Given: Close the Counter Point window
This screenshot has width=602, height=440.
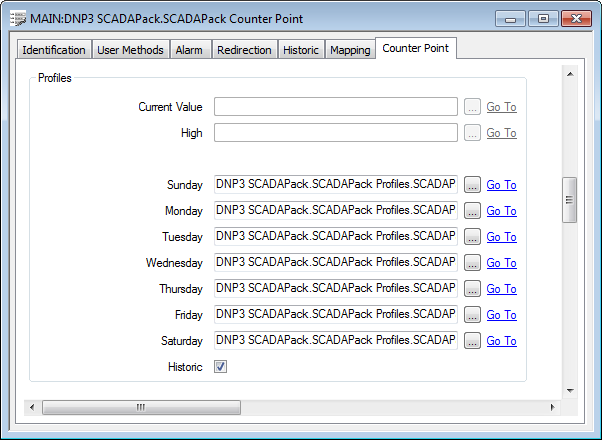Looking at the screenshot, I should tap(576, 19).
